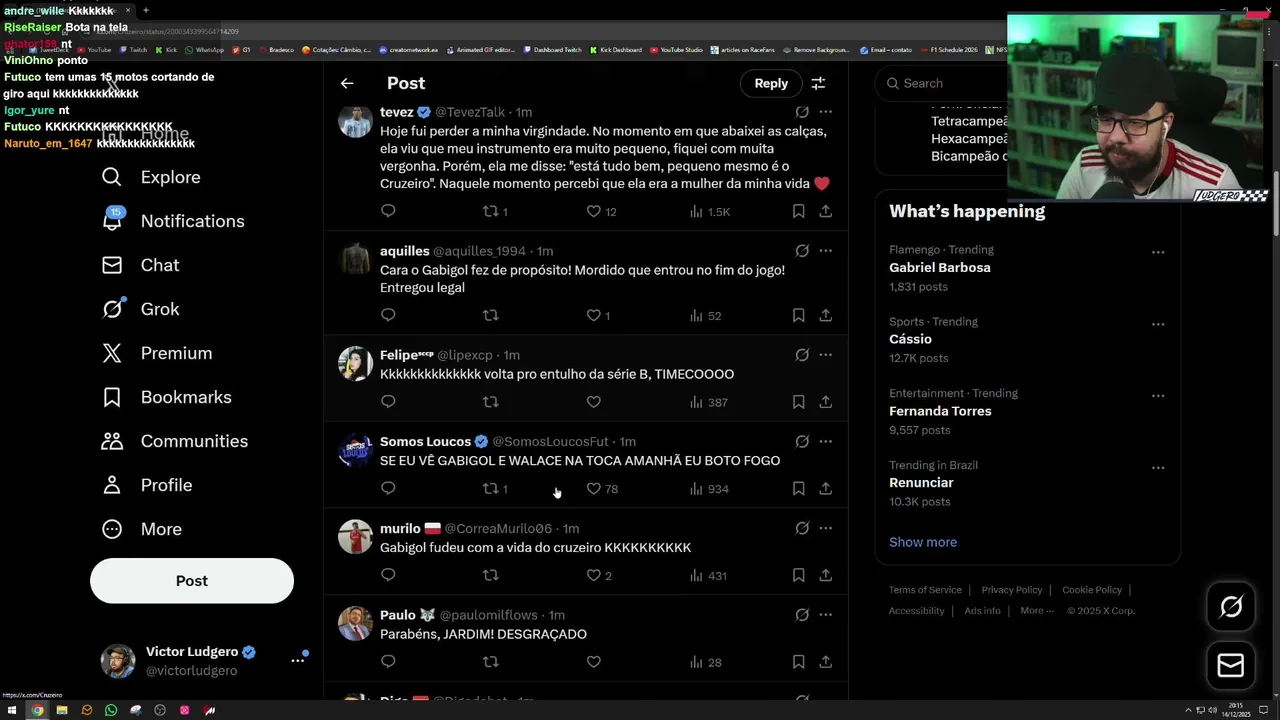Share Paulo's post
Screen dimensions: 1280x720
click(825, 662)
